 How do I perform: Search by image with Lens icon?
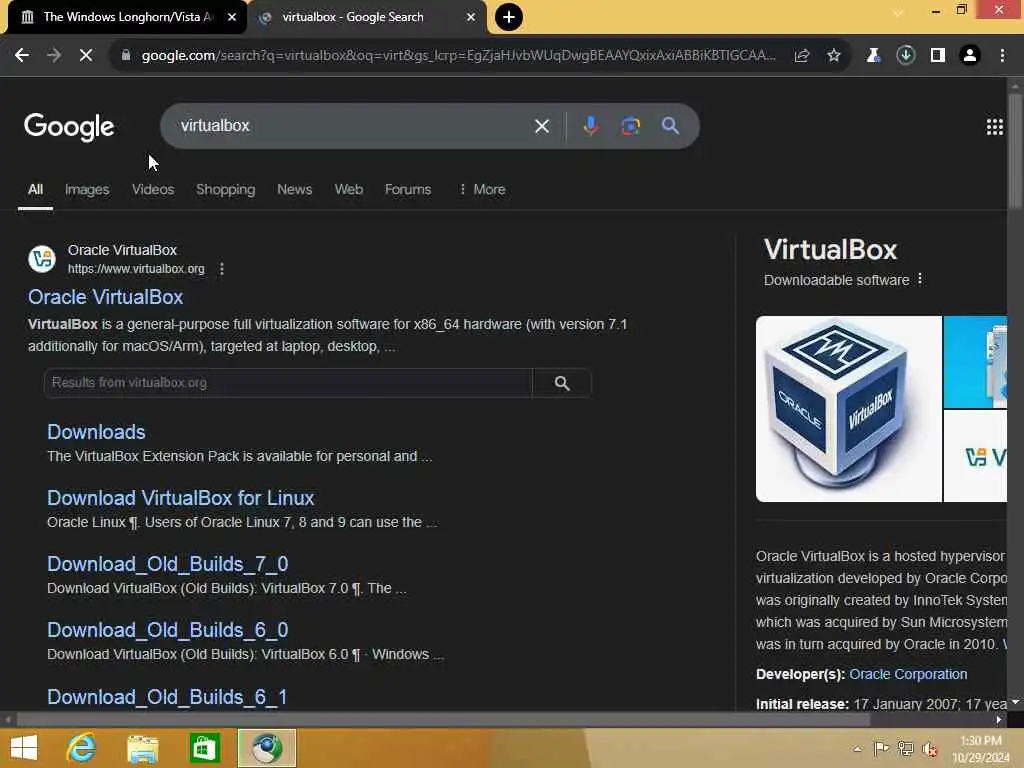[x=630, y=126]
